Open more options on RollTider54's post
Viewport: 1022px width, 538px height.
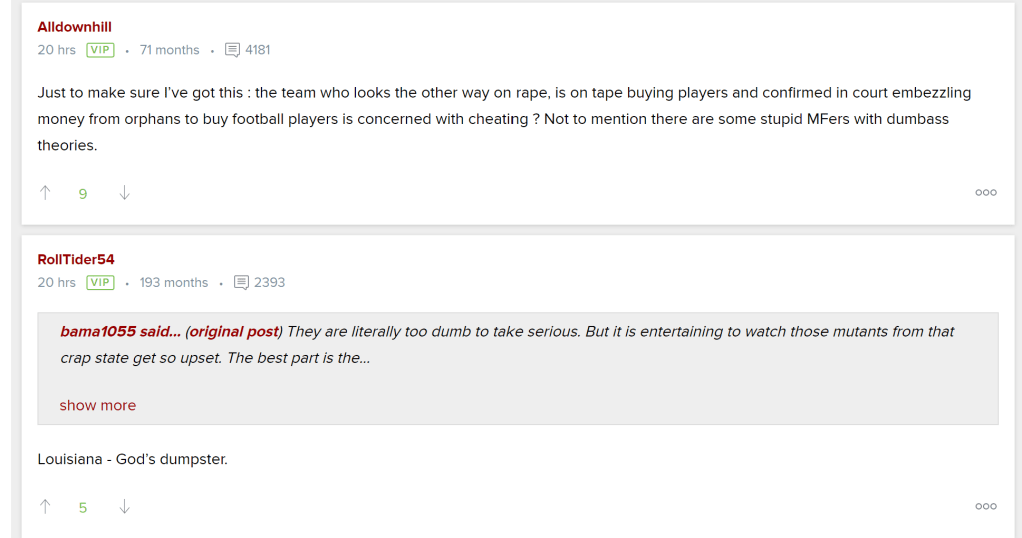[985, 507]
